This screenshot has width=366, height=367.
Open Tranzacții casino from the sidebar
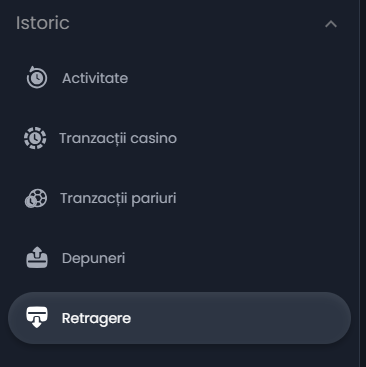click(118, 138)
